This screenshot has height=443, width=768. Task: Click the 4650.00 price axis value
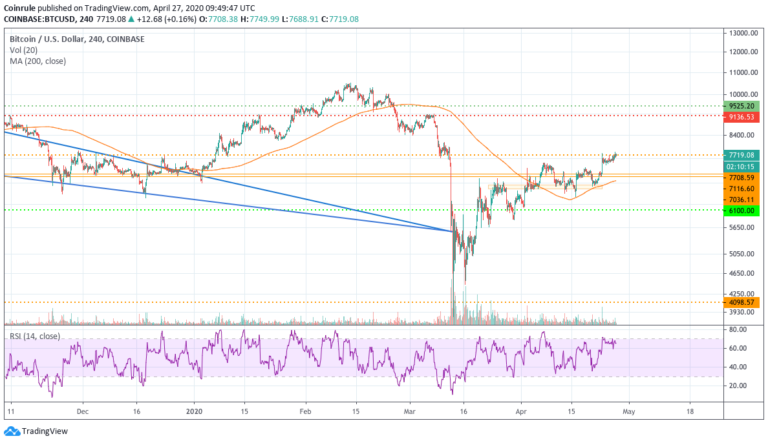(x=742, y=273)
